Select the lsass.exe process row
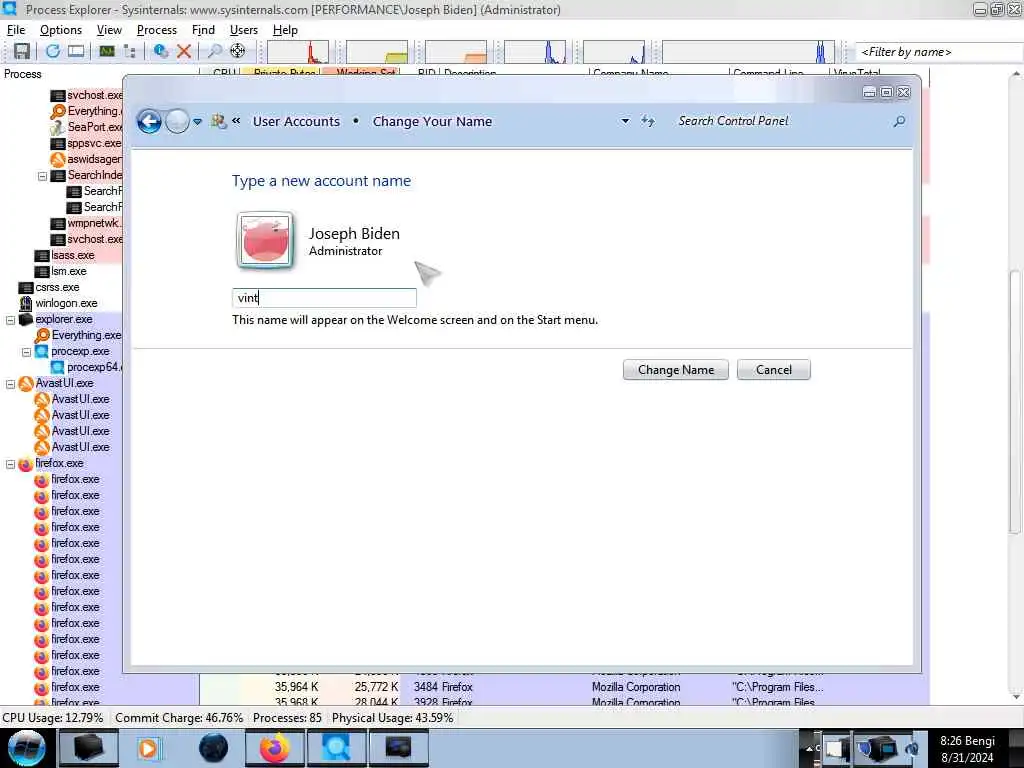The height and width of the screenshot is (768, 1024). click(x=73, y=255)
